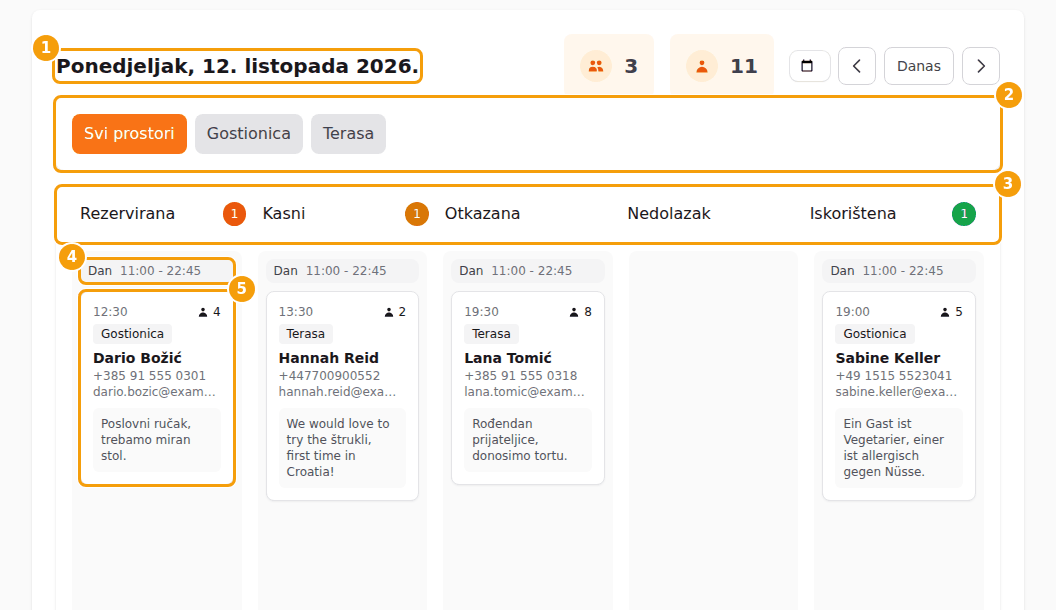The image size is (1056, 610).
Task: Click the lana.tomic email address
Action: pos(525,392)
